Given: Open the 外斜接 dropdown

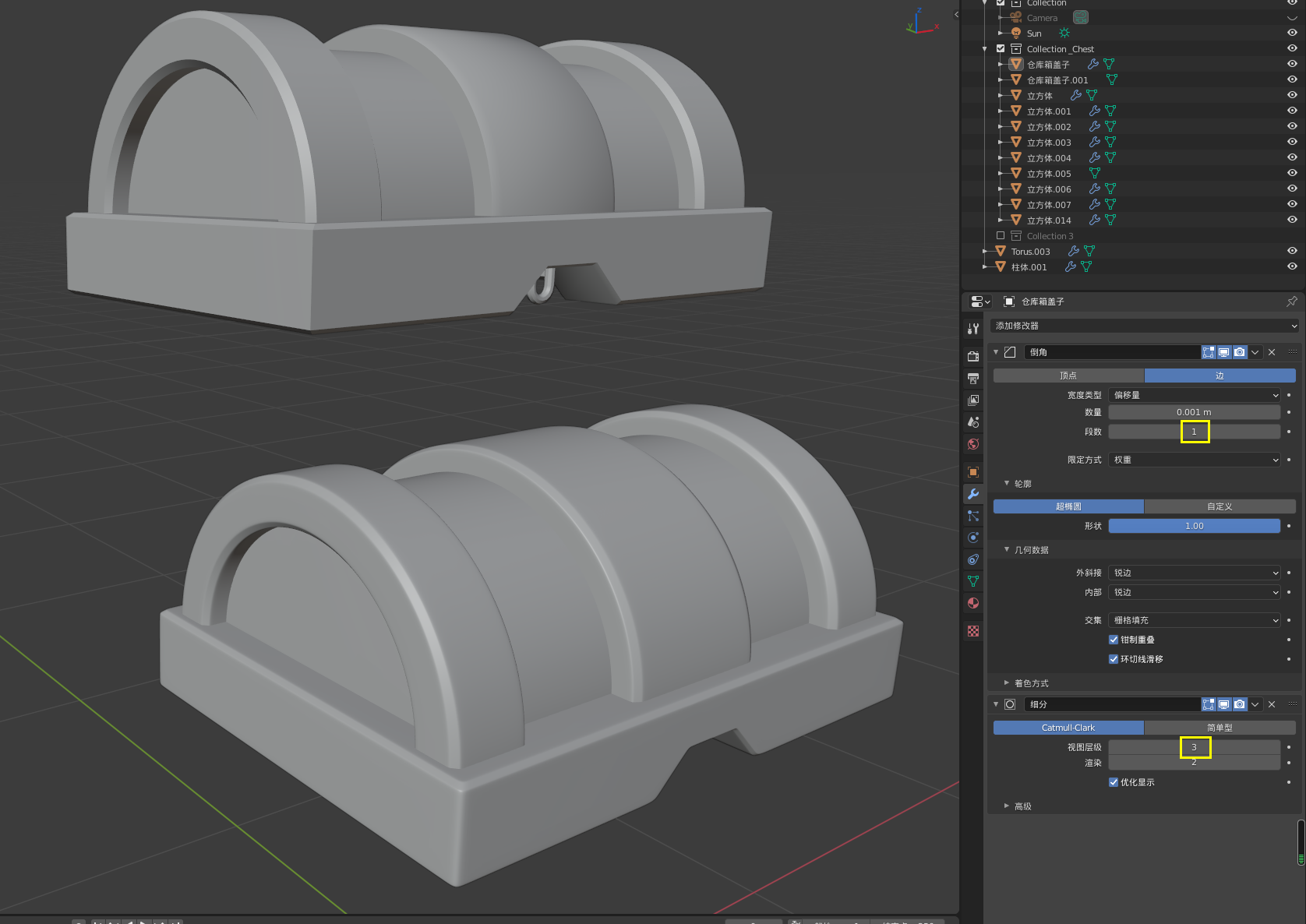Looking at the screenshot, I should (x=1195, y=573).
